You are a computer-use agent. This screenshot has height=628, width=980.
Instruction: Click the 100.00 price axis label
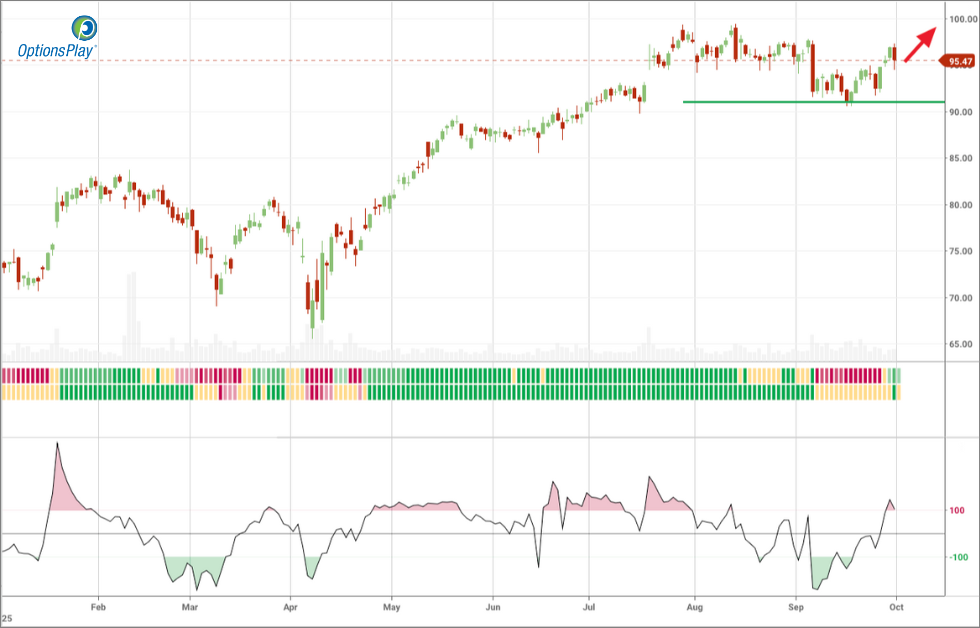coord(961,19)
